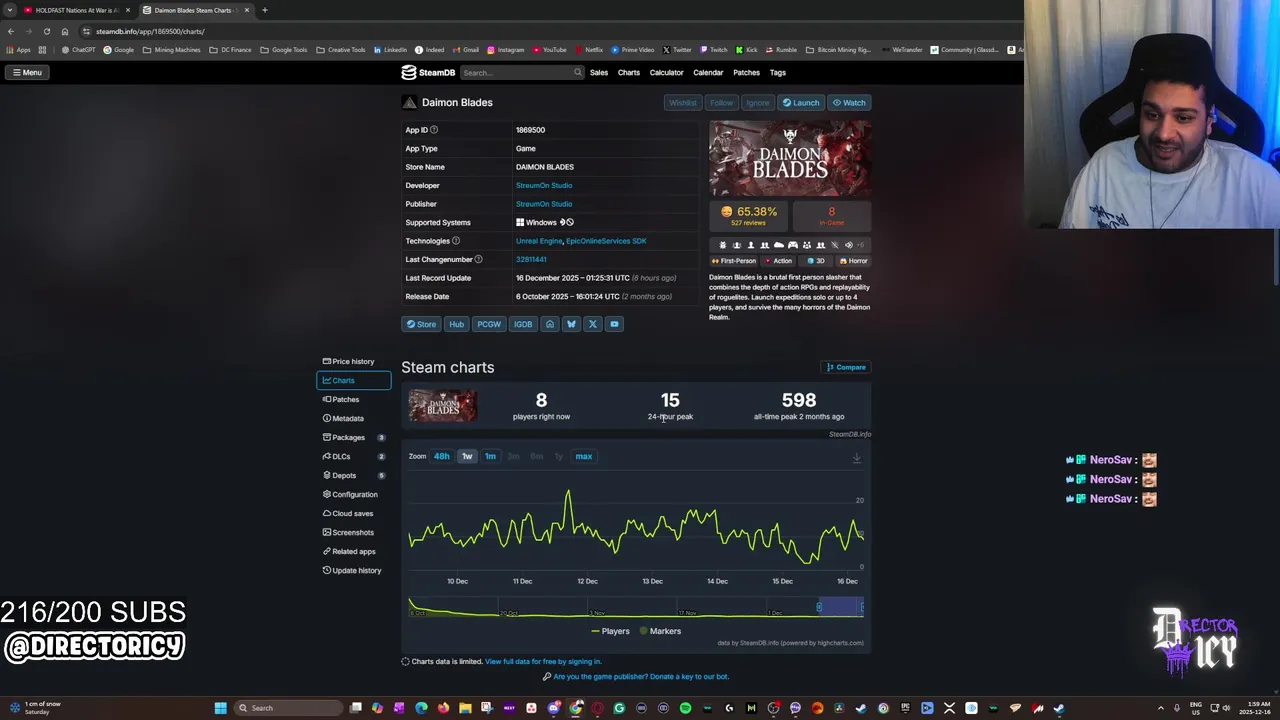The width and height of the screenshot is (1280, 720).
Task: Open the Calculator nav item
Action: coord(667,72)
